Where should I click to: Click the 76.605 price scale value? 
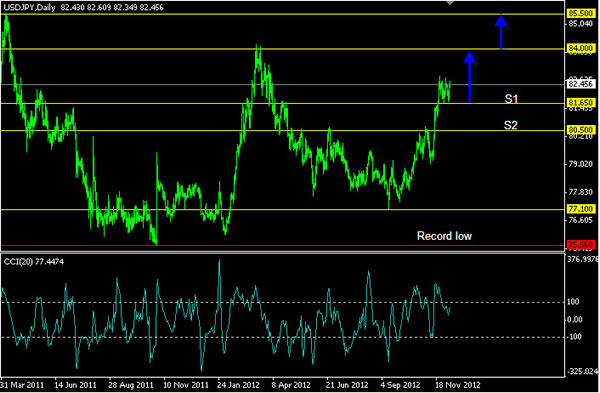coord(581,220)
